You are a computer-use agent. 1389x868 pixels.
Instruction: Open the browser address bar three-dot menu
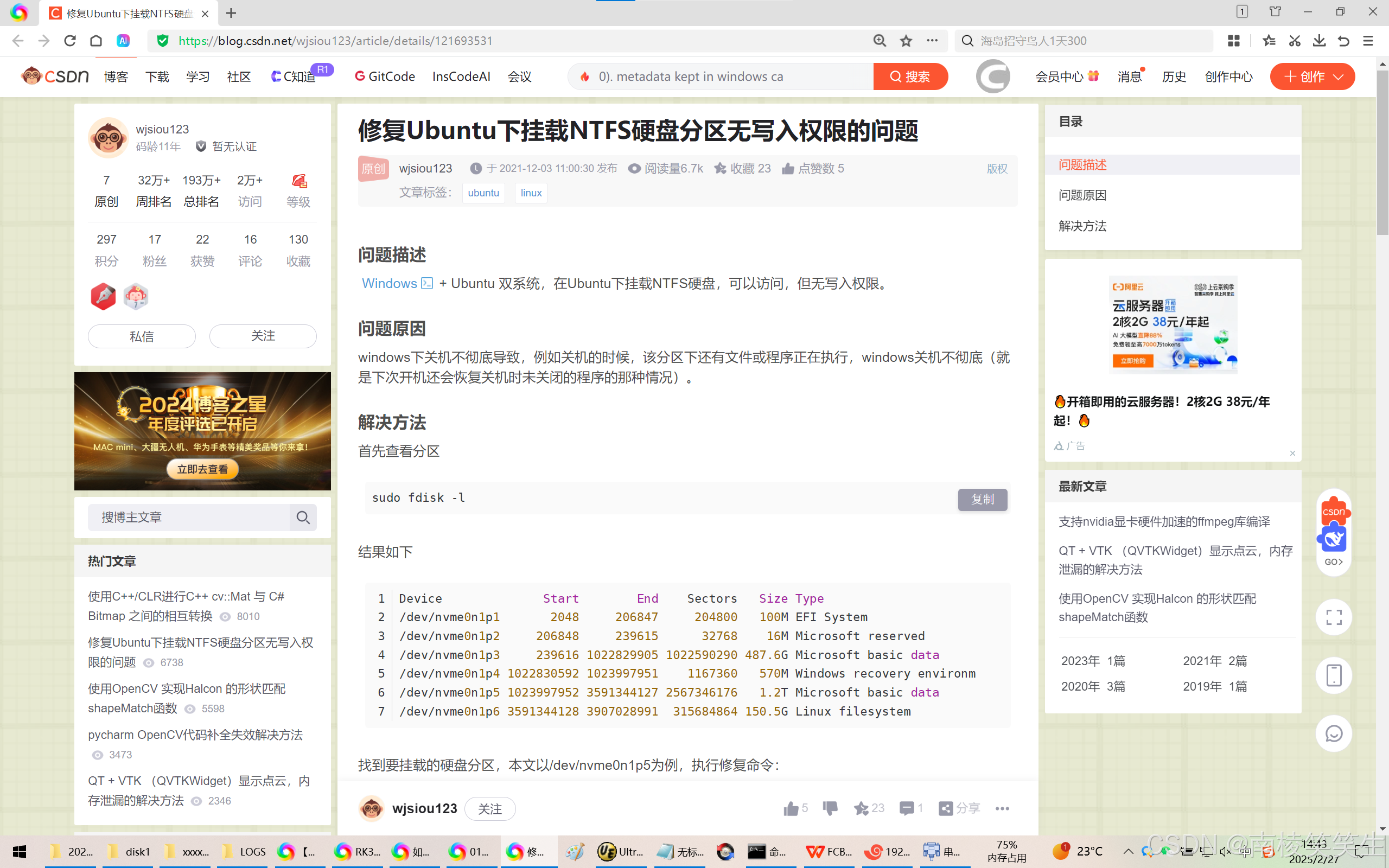point(932,41)
